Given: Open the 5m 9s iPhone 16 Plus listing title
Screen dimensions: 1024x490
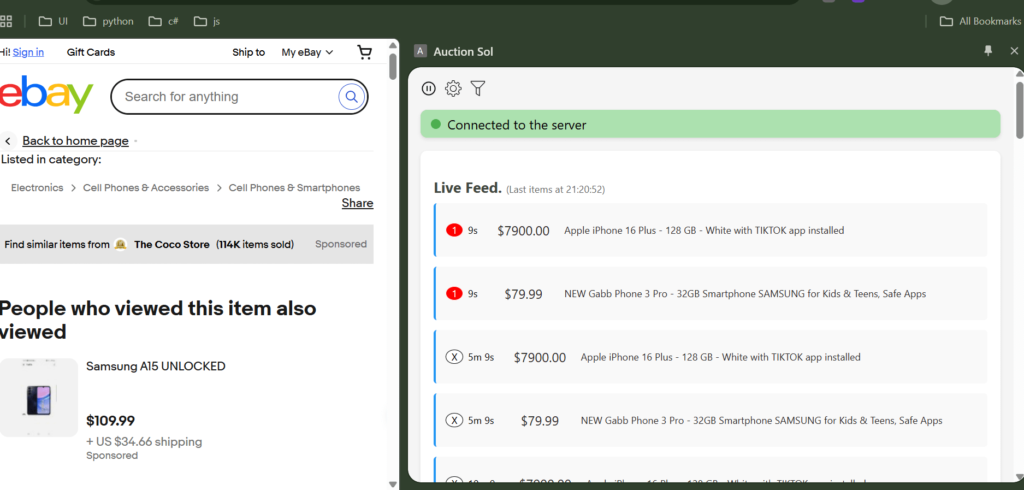Looking at the screenshot, I should coord(720,357).
